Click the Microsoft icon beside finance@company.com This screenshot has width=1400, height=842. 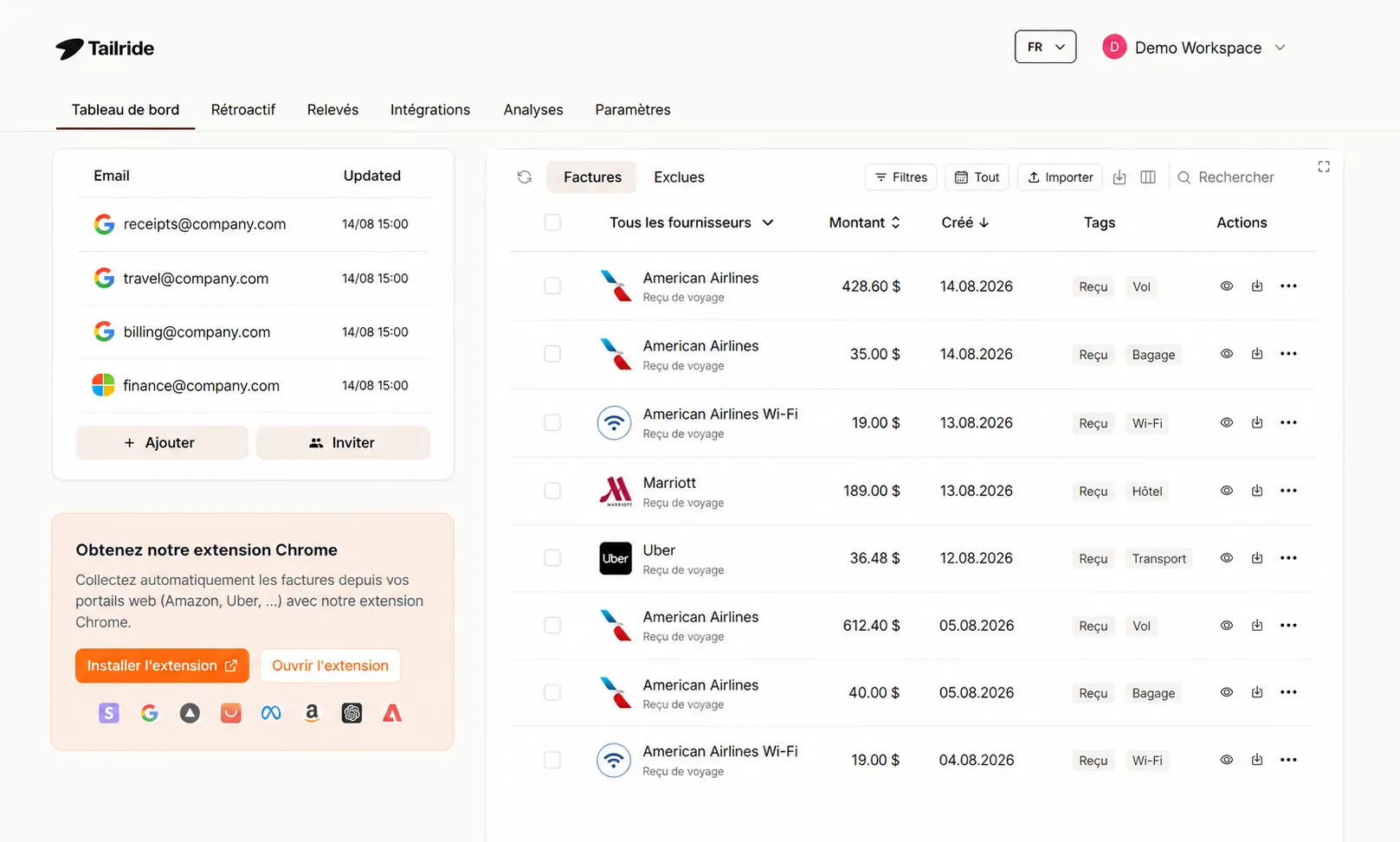103,385
